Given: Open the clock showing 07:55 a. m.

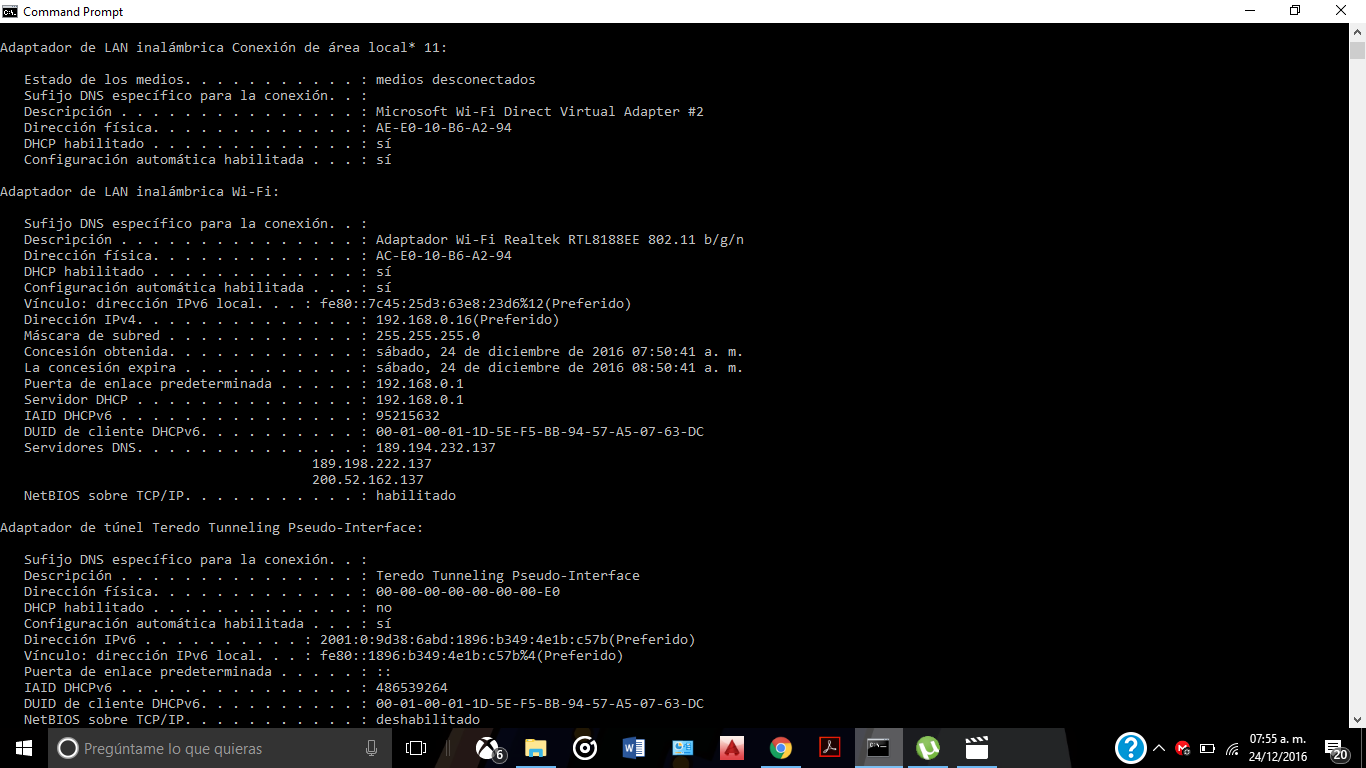Looking at the screenshot, I should point(1278,748).
